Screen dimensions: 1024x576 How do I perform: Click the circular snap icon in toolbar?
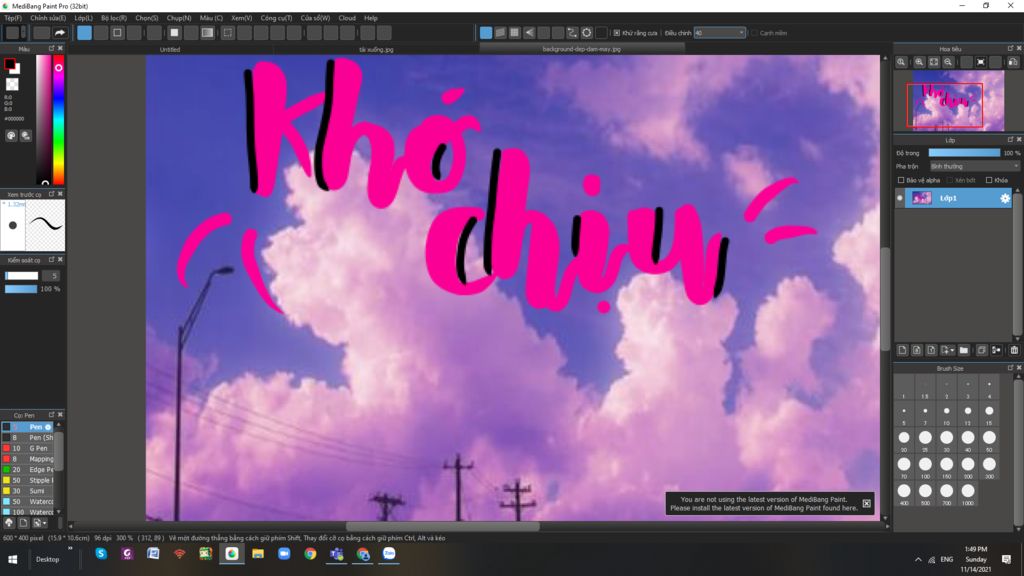(x=586, y=33)
